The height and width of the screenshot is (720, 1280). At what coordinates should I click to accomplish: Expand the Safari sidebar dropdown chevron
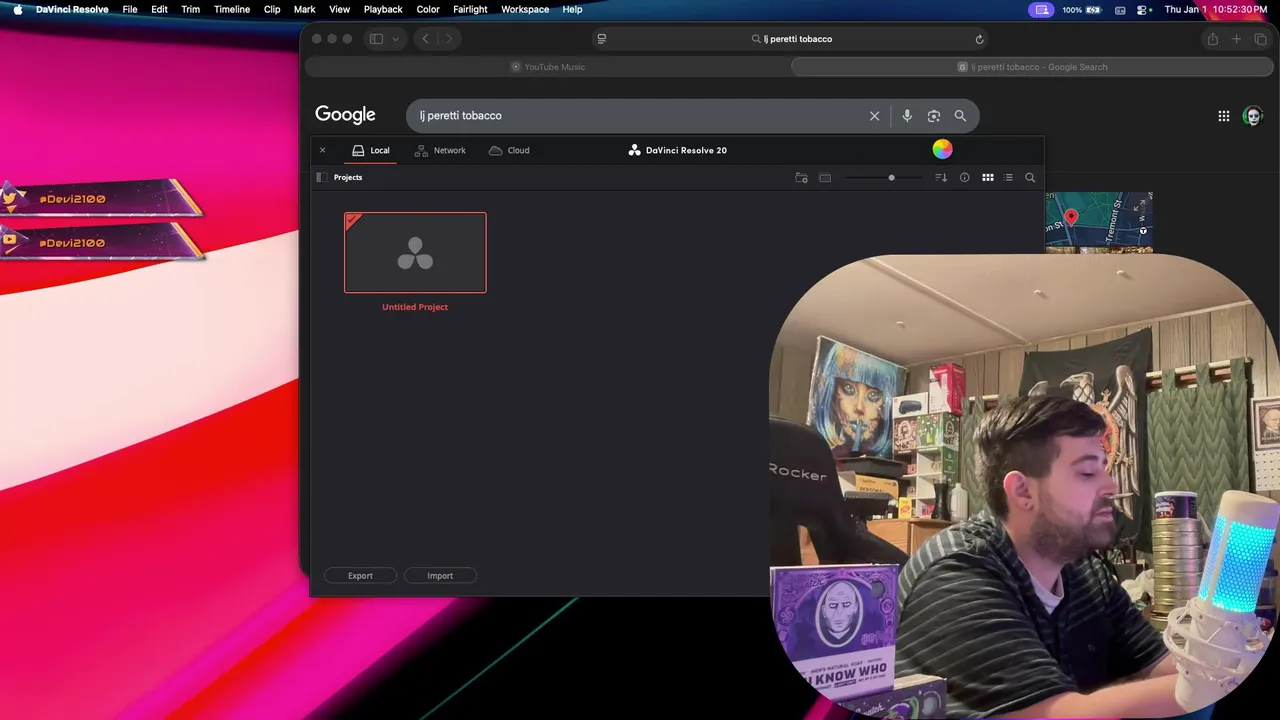pyautogui.click(x=396, y=39)
